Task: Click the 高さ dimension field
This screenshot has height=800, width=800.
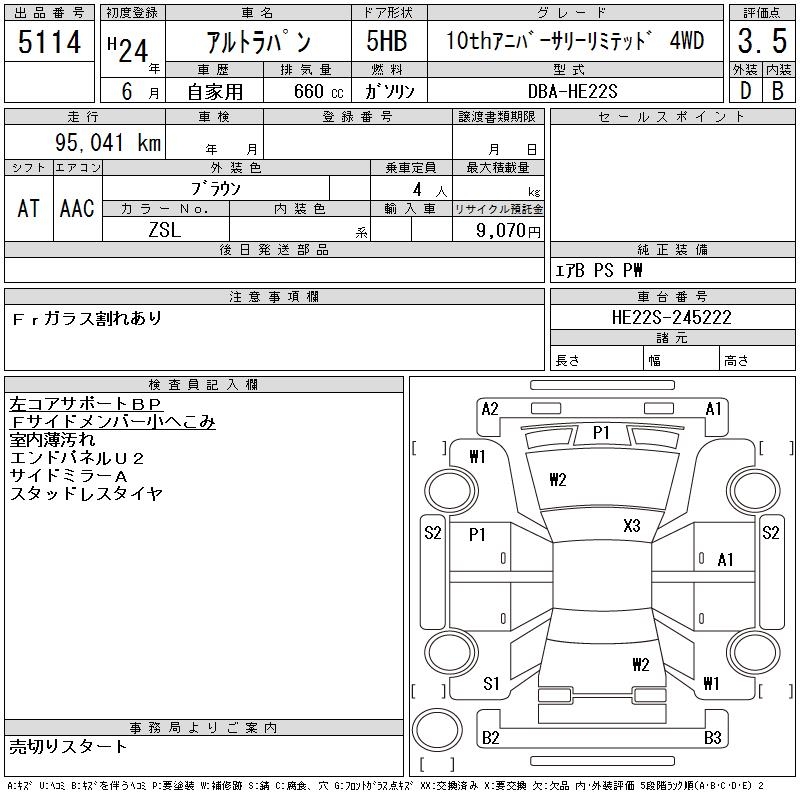Action: click(x=757, y=360)
